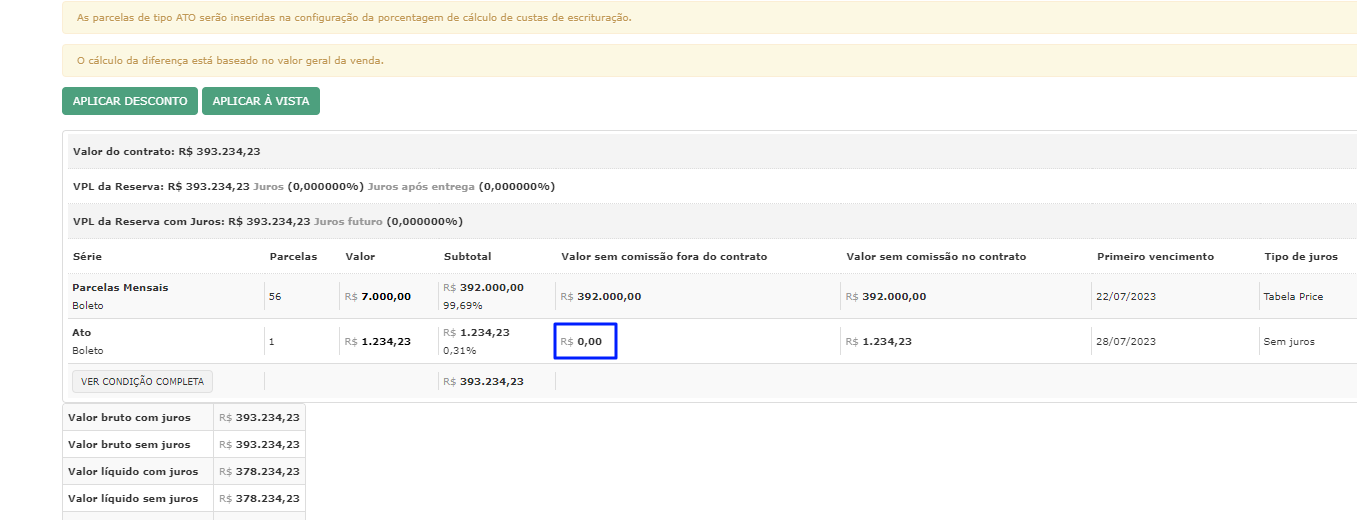Click Valor bruto sem juros label
Screen dimensions: 1357x520
[129, 444]
